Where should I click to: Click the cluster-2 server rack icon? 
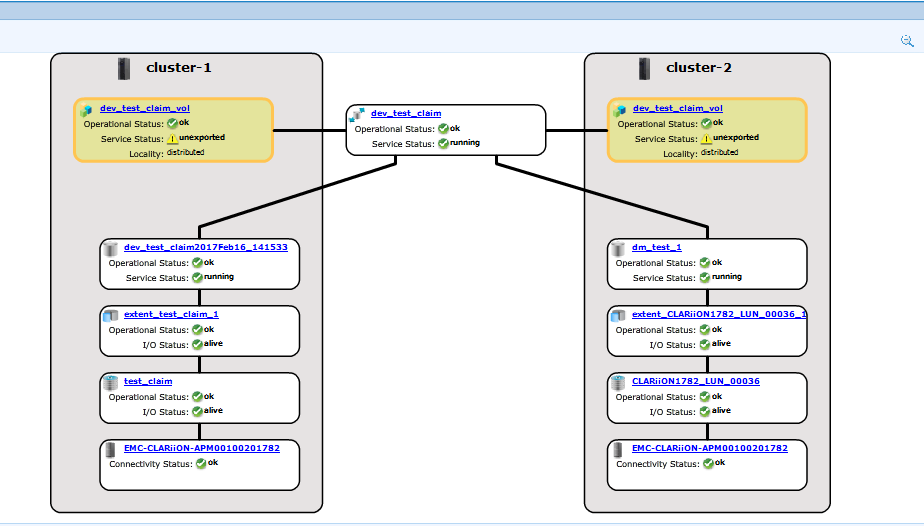644,68
